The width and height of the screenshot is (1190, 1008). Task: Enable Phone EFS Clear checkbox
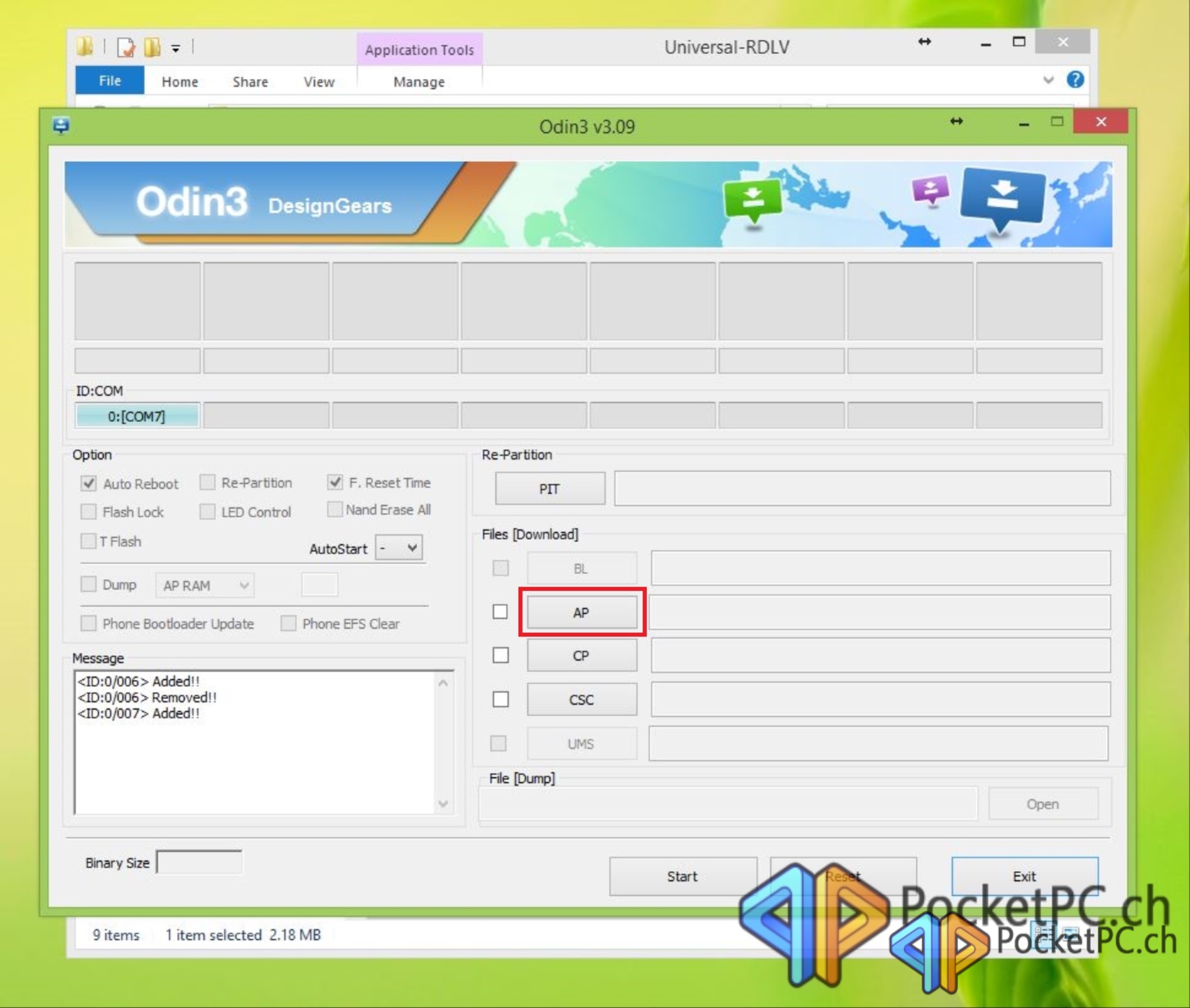(x=289, y=623)
